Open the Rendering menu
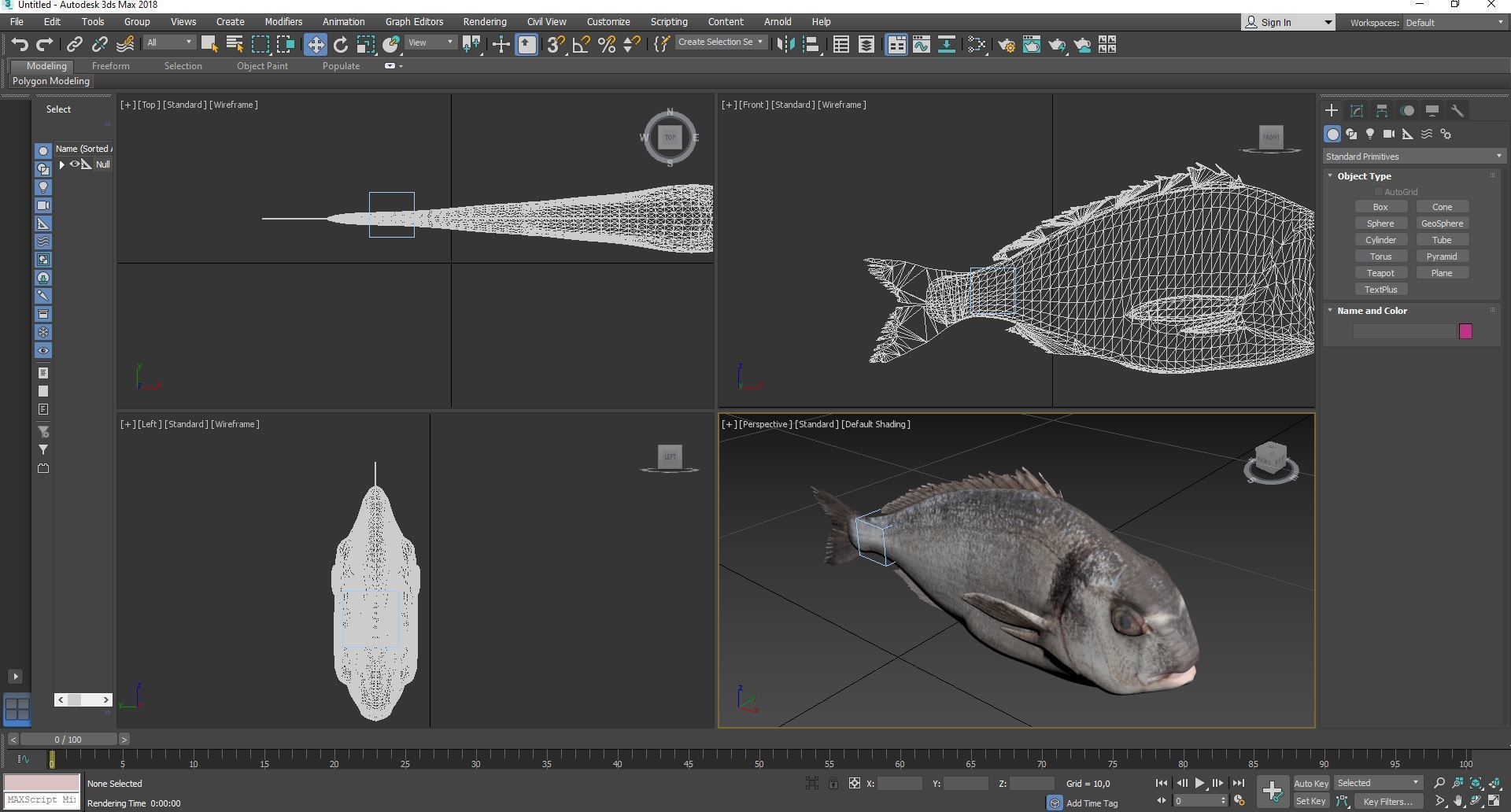 pos(485,21)
